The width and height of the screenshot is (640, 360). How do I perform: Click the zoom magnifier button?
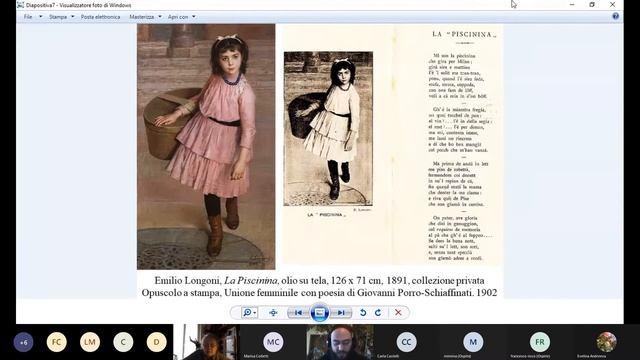pyautogui.click(x=249, y=313)
